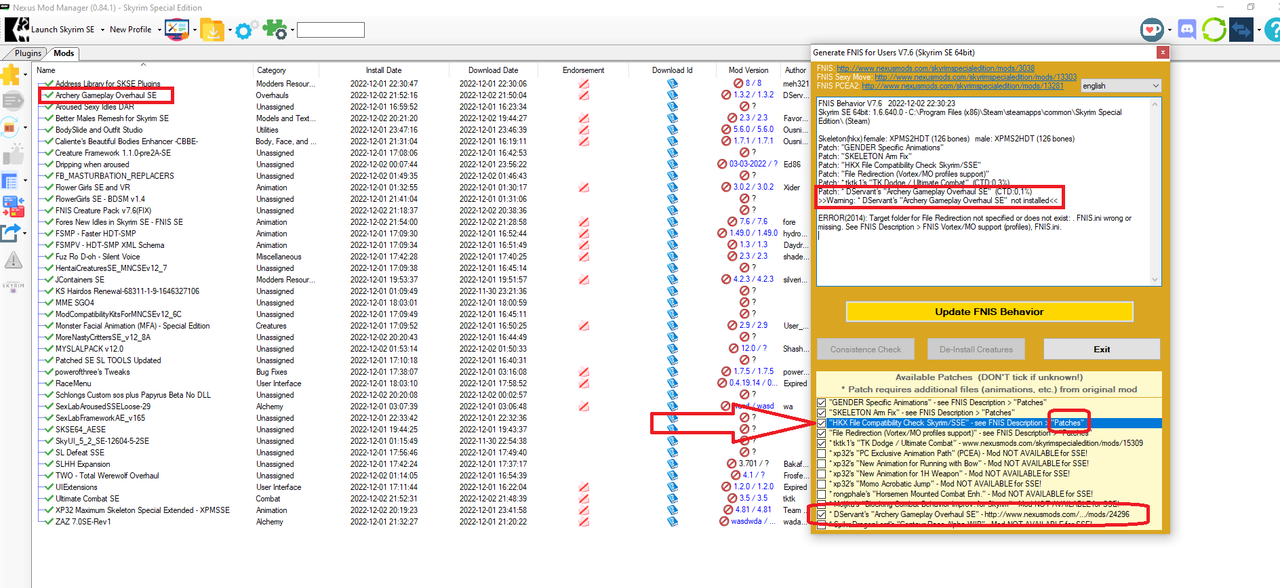This screenshot has width=1280, height=588.
Task: Click the Skyrim logo sidebar icon
Action: pyautogui.click(x=15, y=285)
